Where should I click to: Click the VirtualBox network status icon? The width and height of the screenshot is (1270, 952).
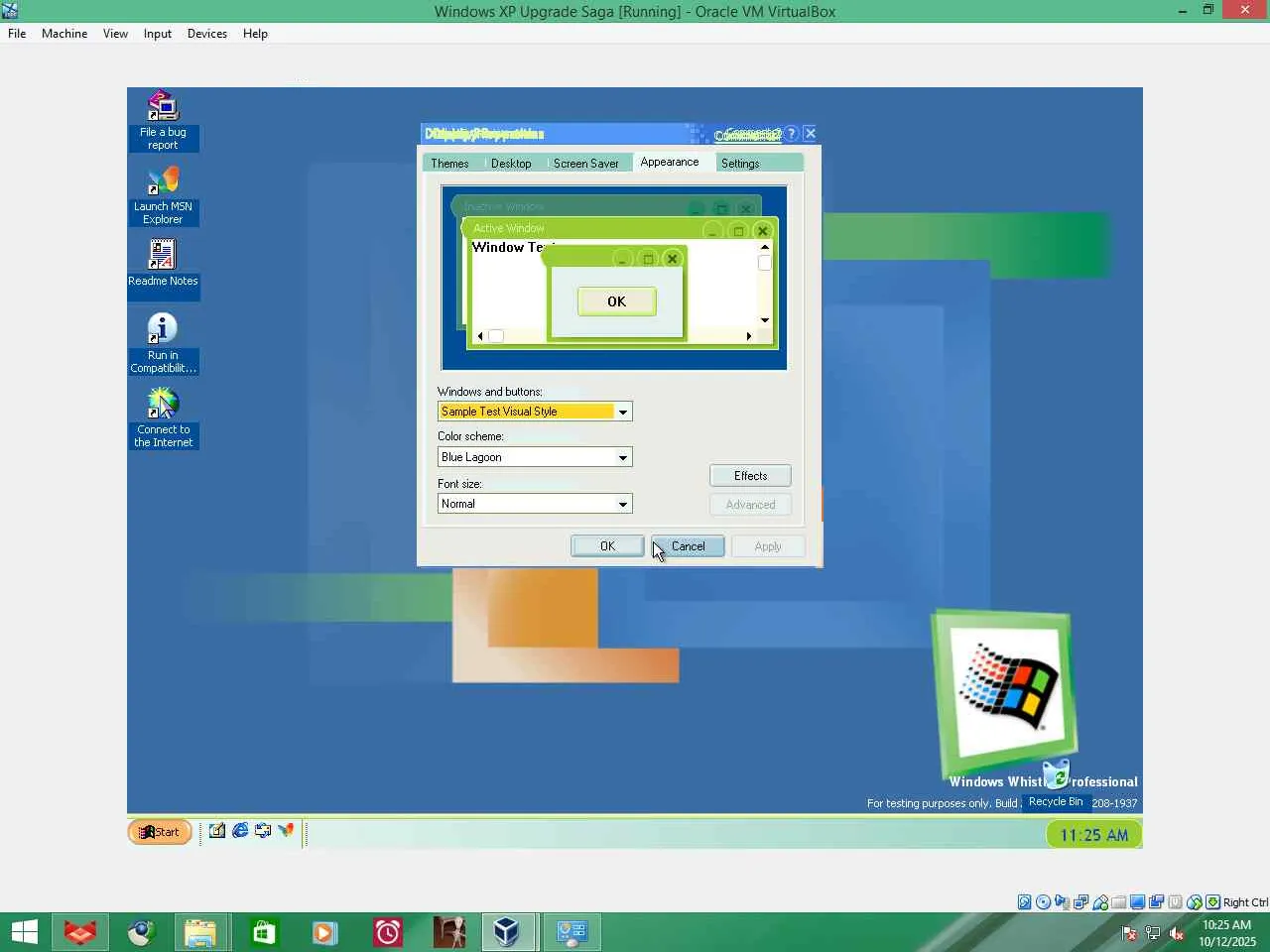click(x=1081, y=902)
